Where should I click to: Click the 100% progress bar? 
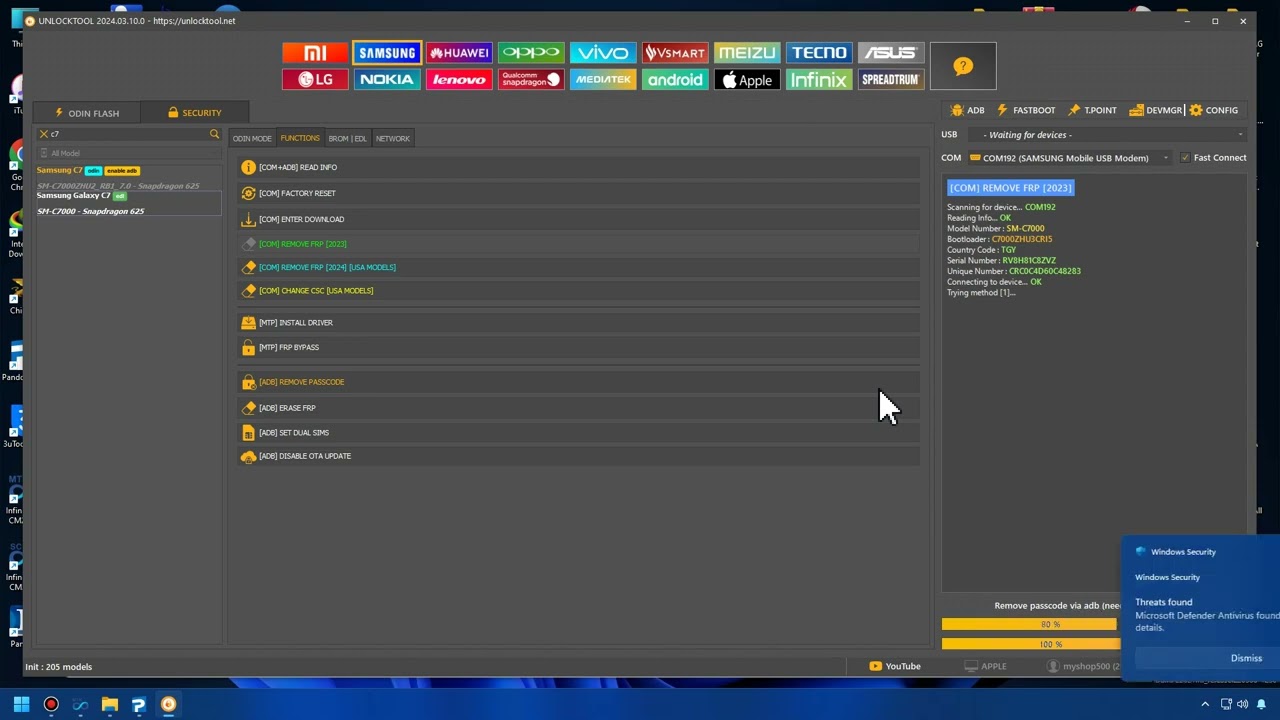coord(1029,644)
